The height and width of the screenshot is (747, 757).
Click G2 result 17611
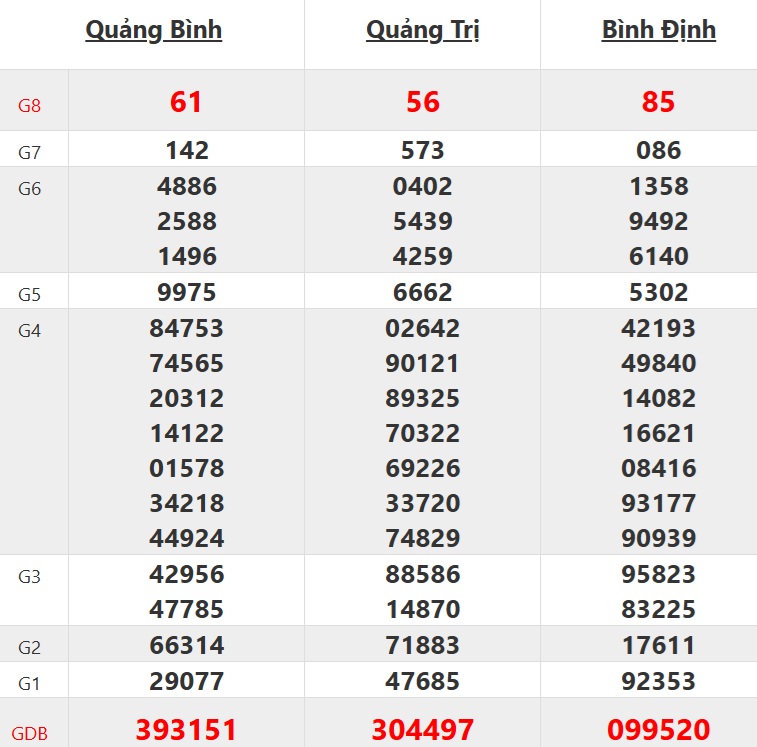658,645
